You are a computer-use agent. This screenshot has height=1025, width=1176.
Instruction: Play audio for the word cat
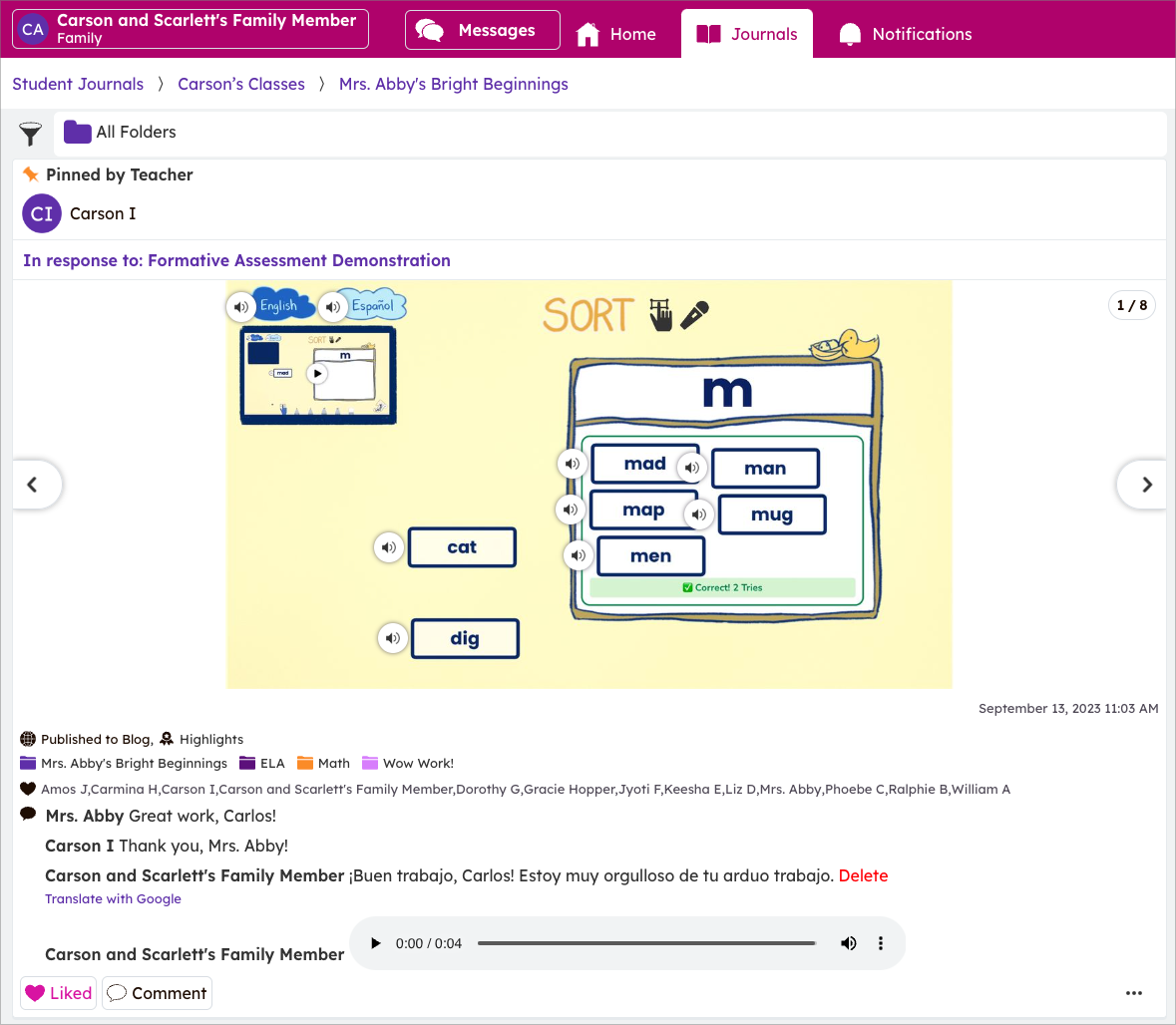[389, 547]
